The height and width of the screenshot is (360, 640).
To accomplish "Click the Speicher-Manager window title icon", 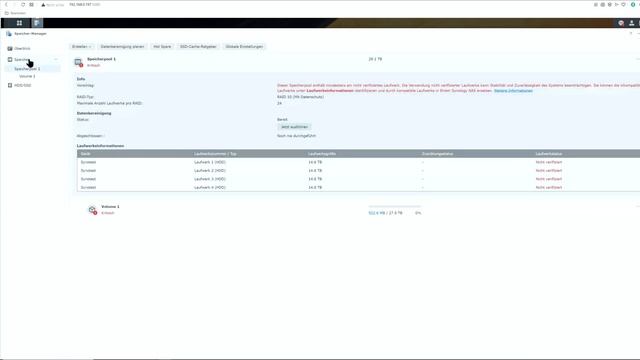I will tap(9, 33).
